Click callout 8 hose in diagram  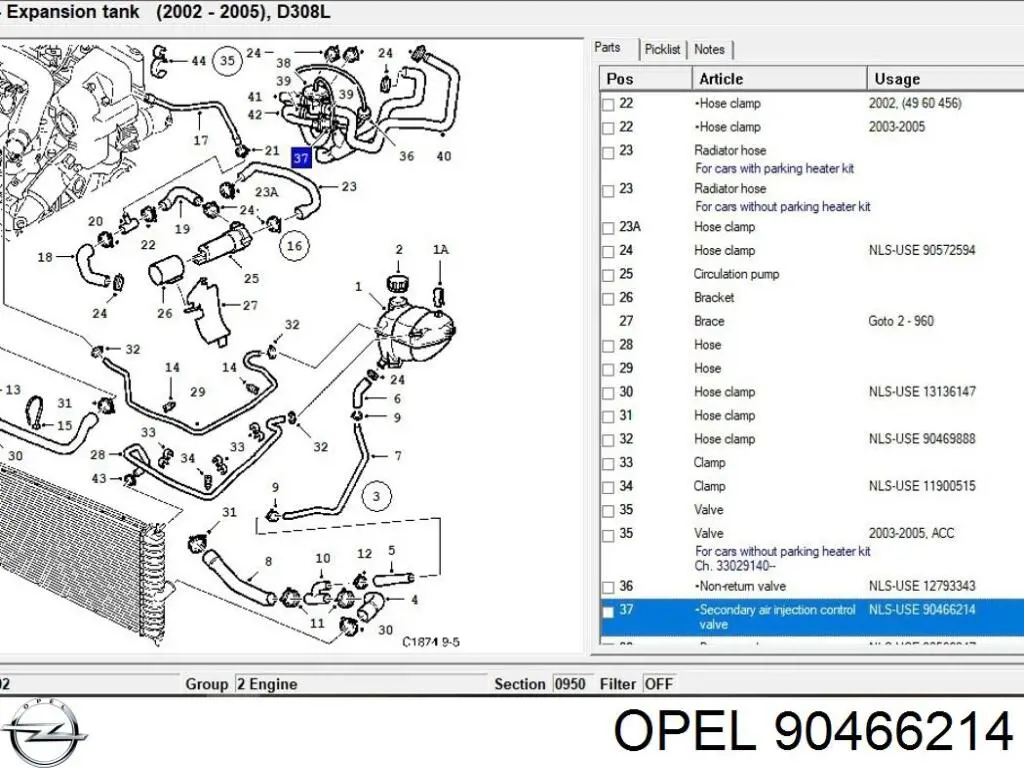(x=268, y=561)
